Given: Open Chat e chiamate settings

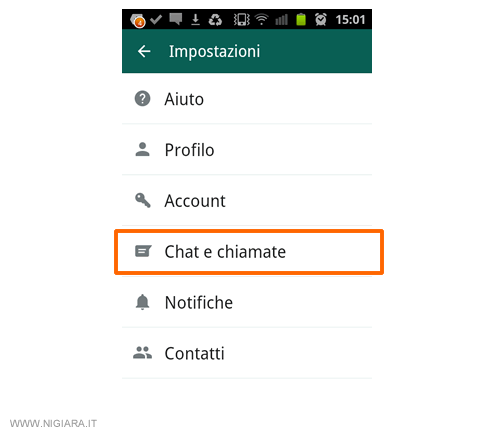Looking at the screenshot, I should pos(247,252).
